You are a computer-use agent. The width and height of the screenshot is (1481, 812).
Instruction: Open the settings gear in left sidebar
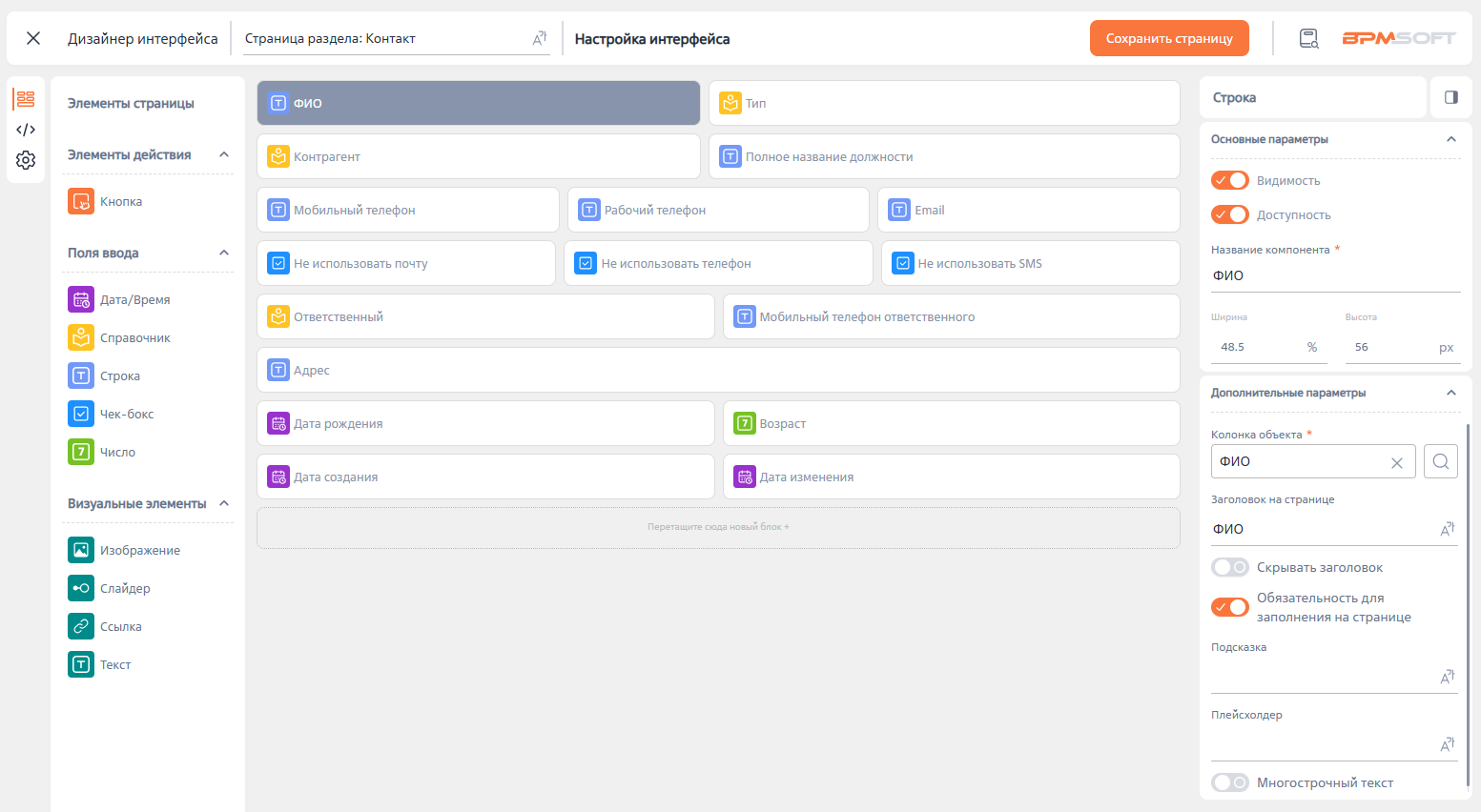pos(26,160)
